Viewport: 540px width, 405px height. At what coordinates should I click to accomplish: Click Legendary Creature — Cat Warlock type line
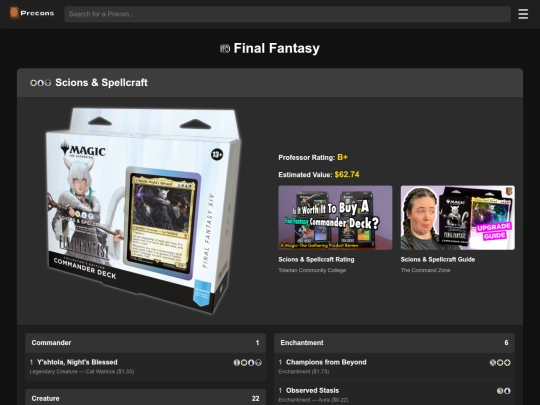click(82, 372)
